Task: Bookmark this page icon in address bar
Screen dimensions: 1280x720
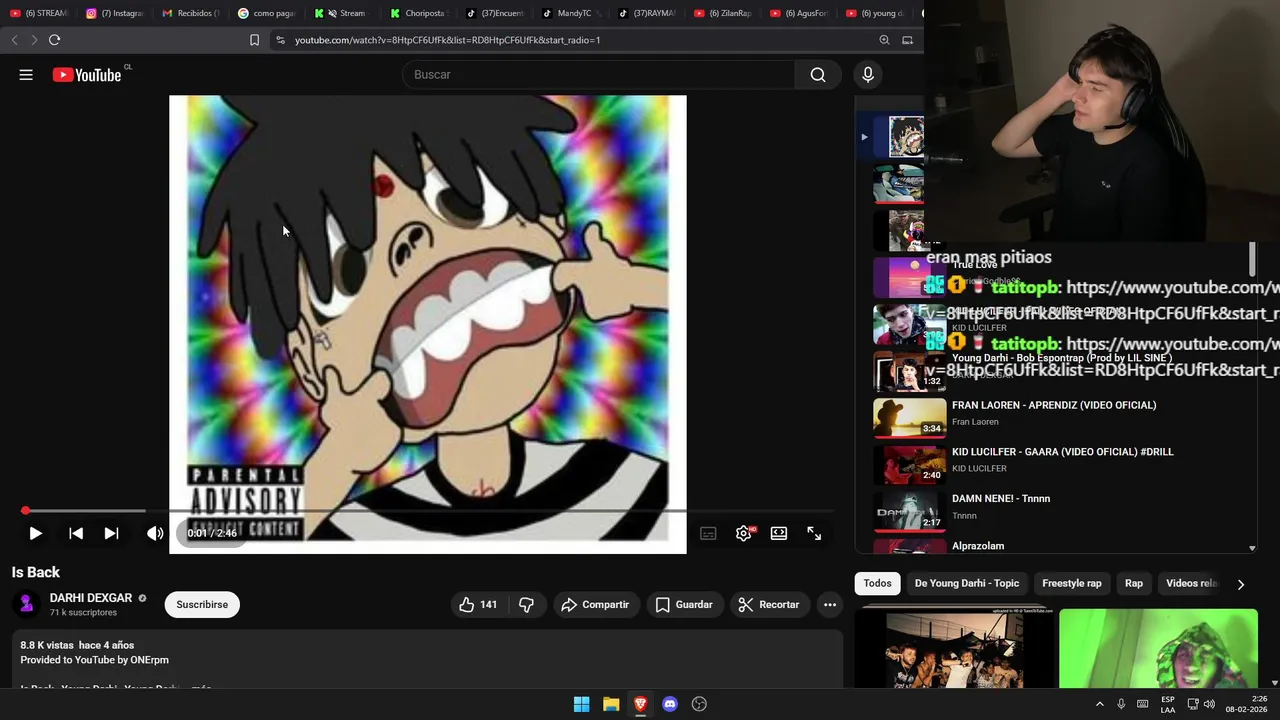Action: point(254,40)
